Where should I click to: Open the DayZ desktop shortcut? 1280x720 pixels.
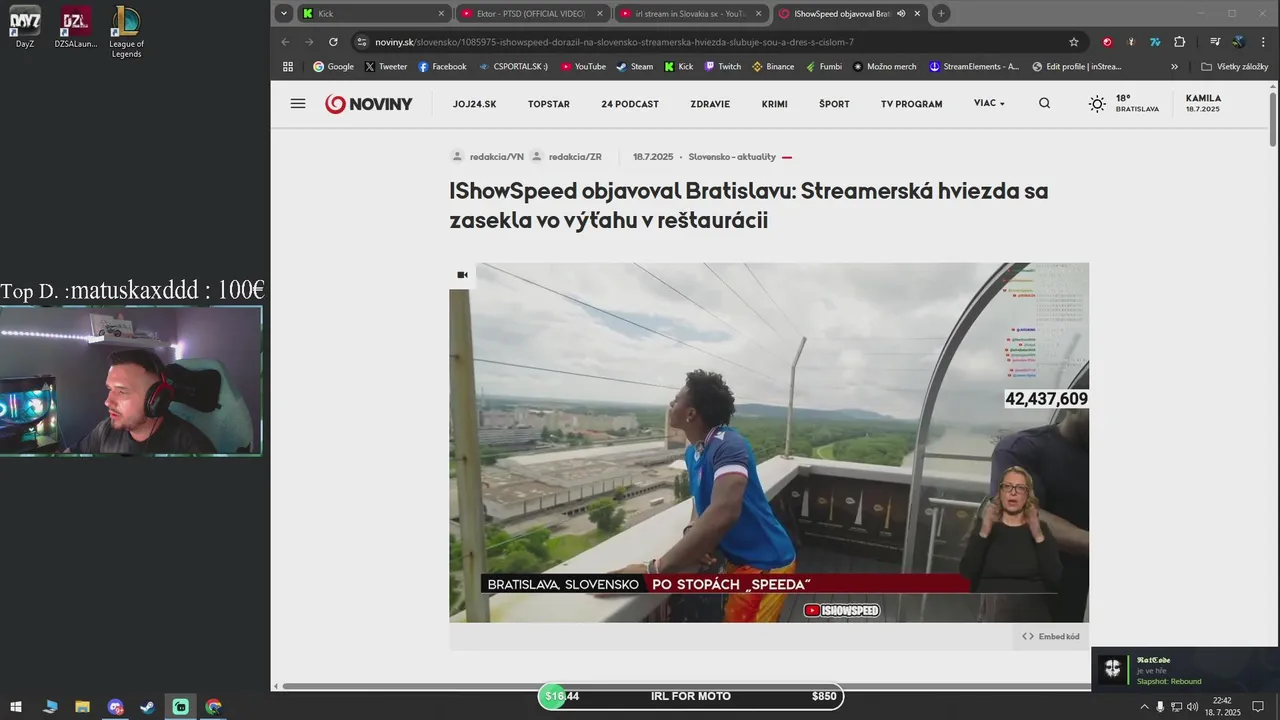pyautogui.click(x=25, y=27)
